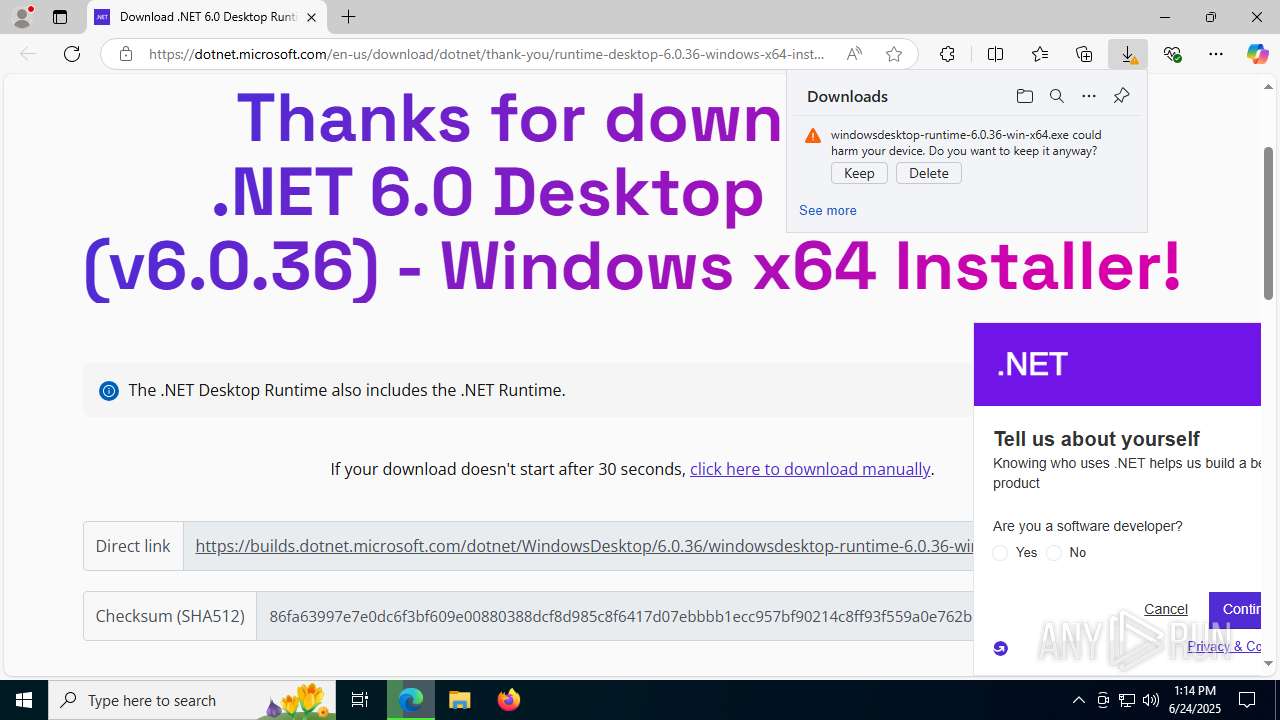Open the browser profile icon
Viewport: 1280px width, 720px height.
tap(22, 16)
